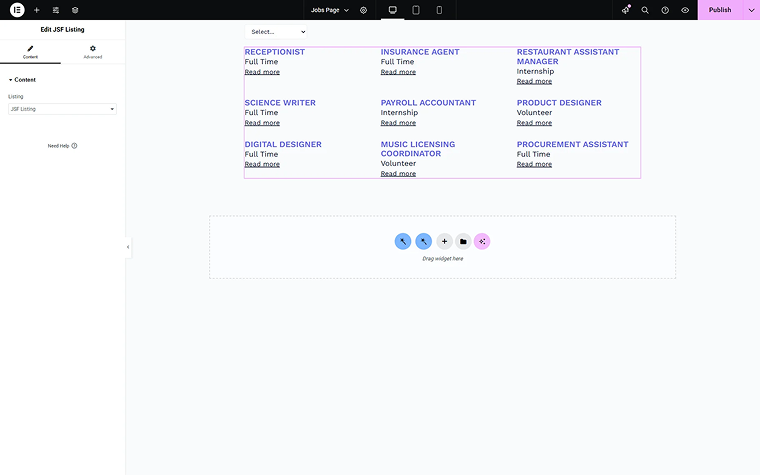Open template library folder icon
The image size is (760, 475).
[x=463, y=241]
